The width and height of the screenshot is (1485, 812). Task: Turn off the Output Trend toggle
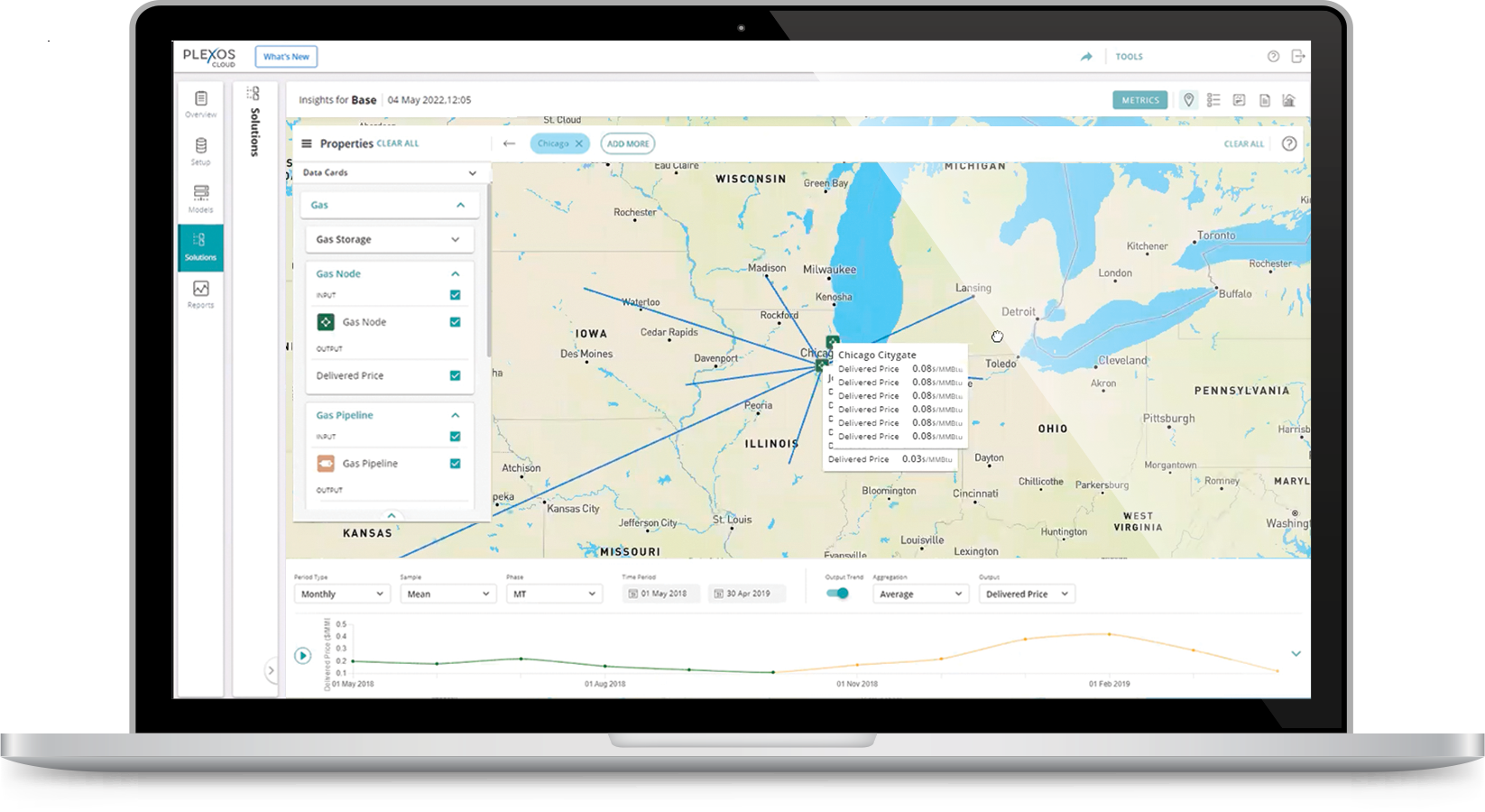pos(838,593)
